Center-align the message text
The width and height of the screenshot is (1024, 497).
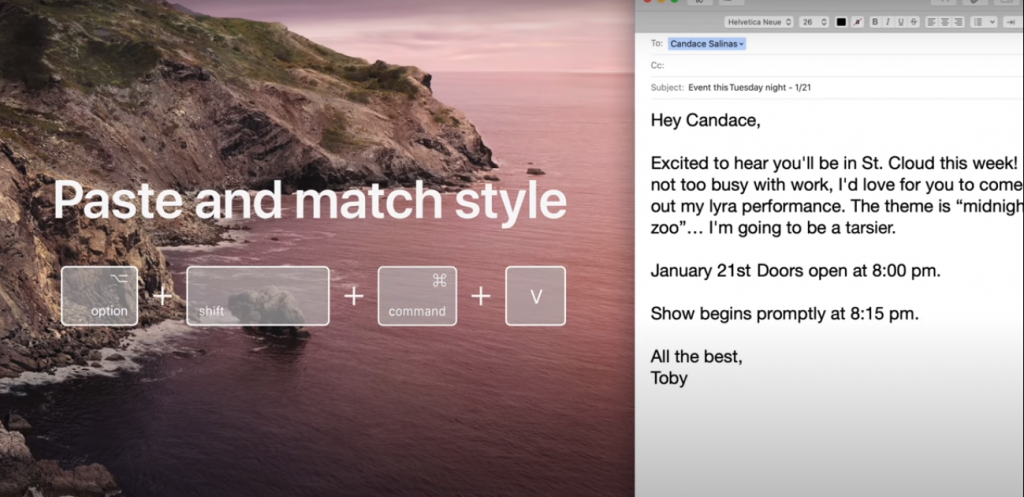point(944,22)
